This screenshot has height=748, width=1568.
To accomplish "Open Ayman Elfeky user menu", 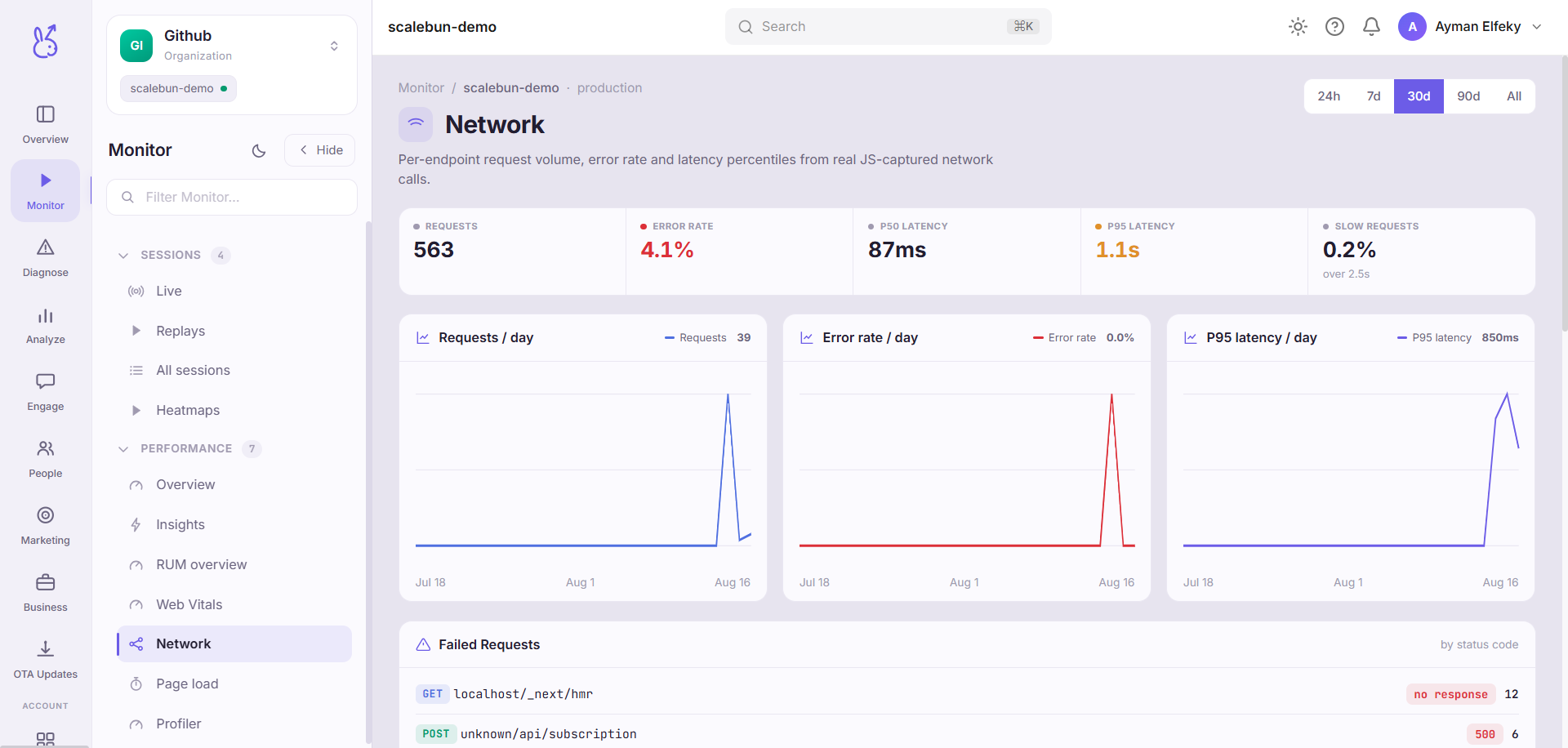I will point(1470,27).
